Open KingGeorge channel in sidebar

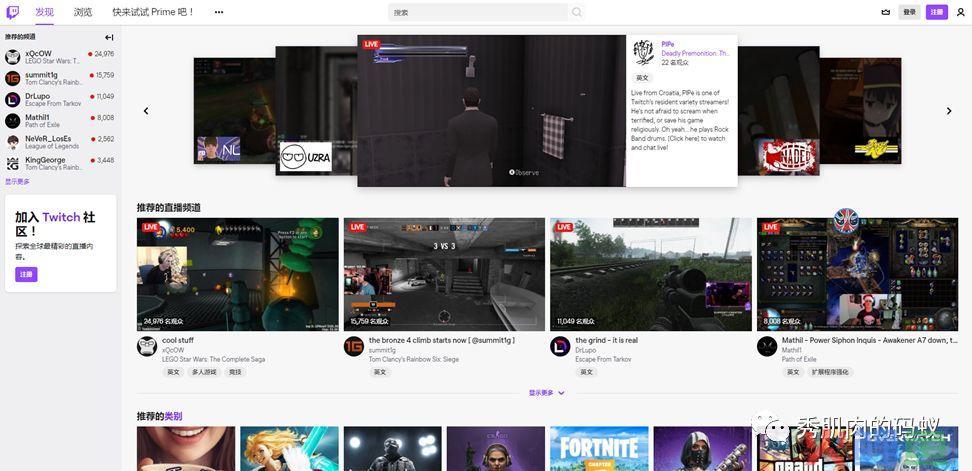coord(60,164)
